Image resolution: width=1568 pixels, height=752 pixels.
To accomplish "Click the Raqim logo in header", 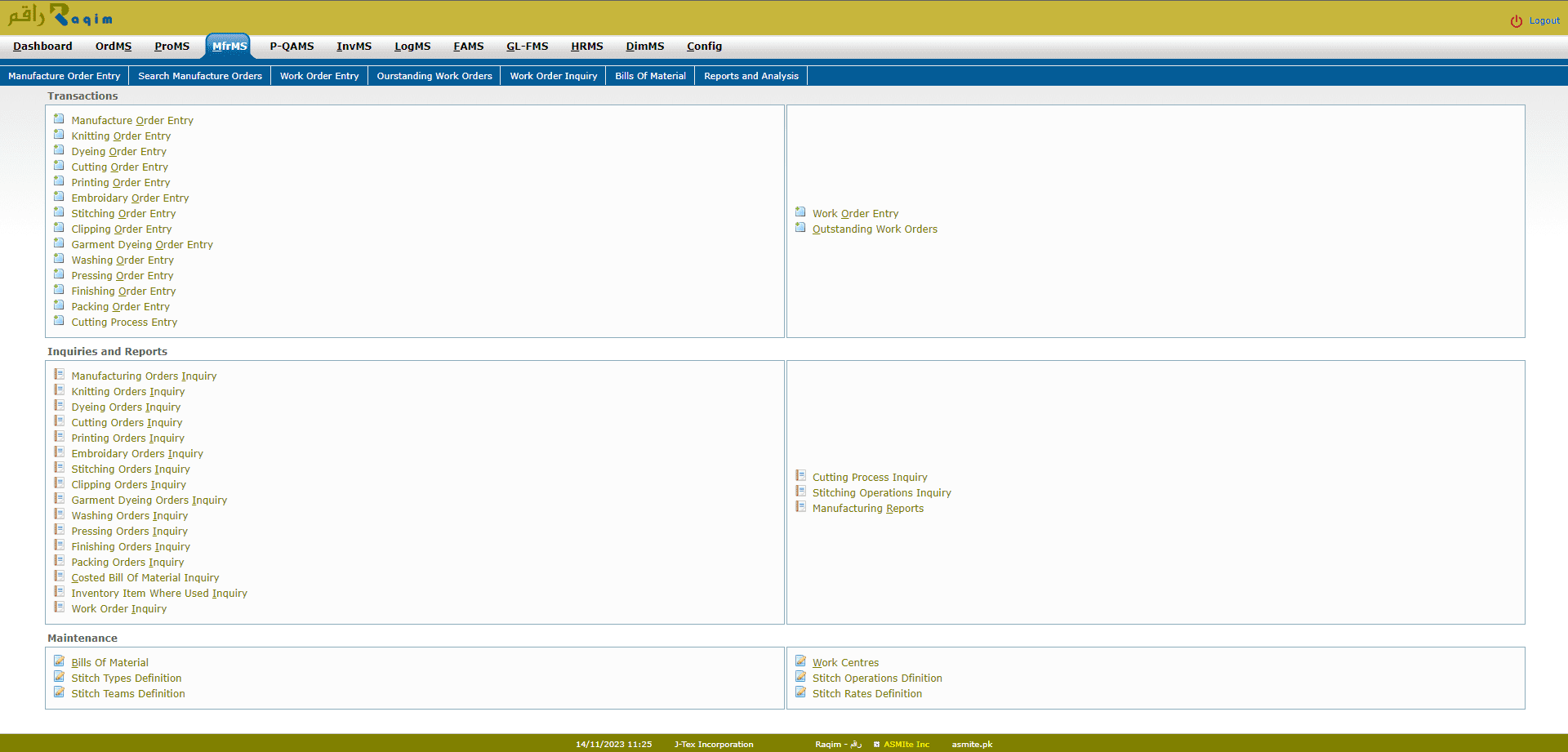I will (60, 16).
